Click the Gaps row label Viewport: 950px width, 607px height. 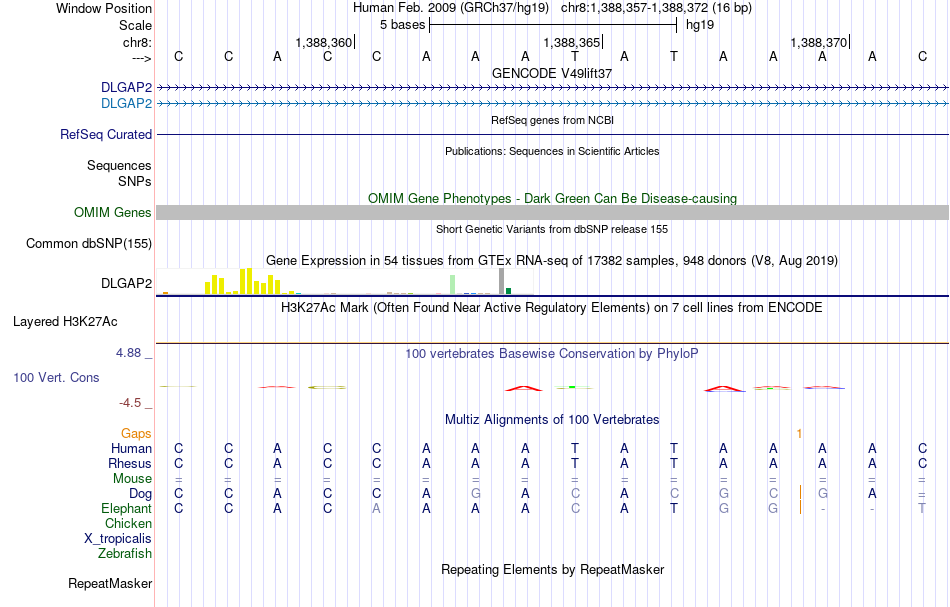tap(136, 434)
